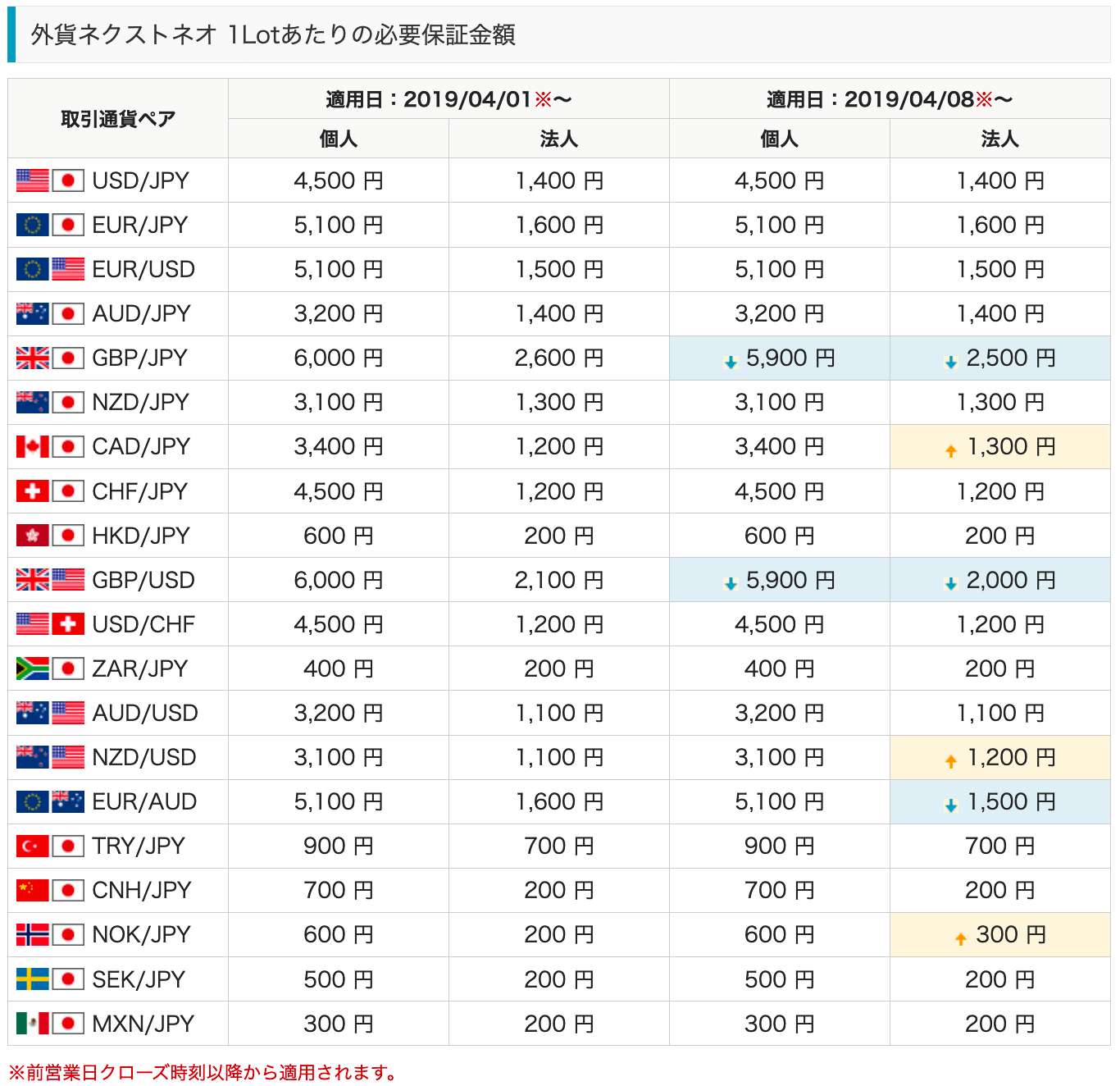This screenshot has width=1120, height=1086.
Task: Click the Mexican flag in the MXN/JPY row
Action: 33,1024
